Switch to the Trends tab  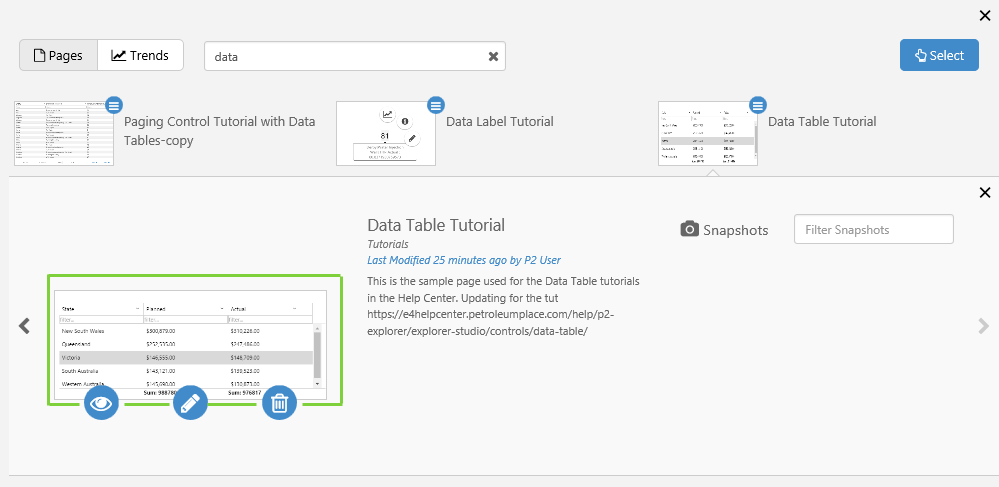[x=140, y=56]
